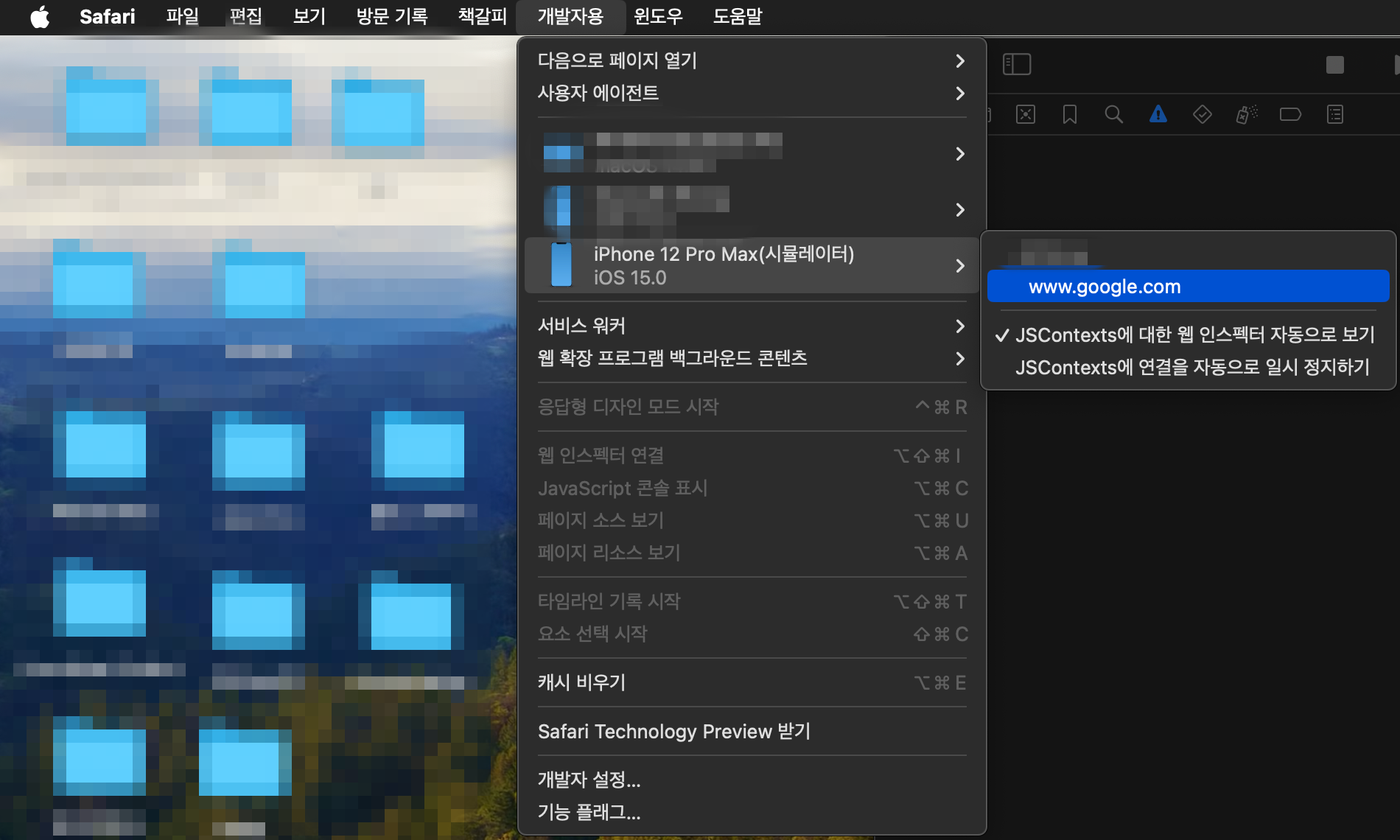Toggle the sidebar panel icon in toolbar
The width and height of the screenshot is (1400, 840).
tap(1017, 64)
